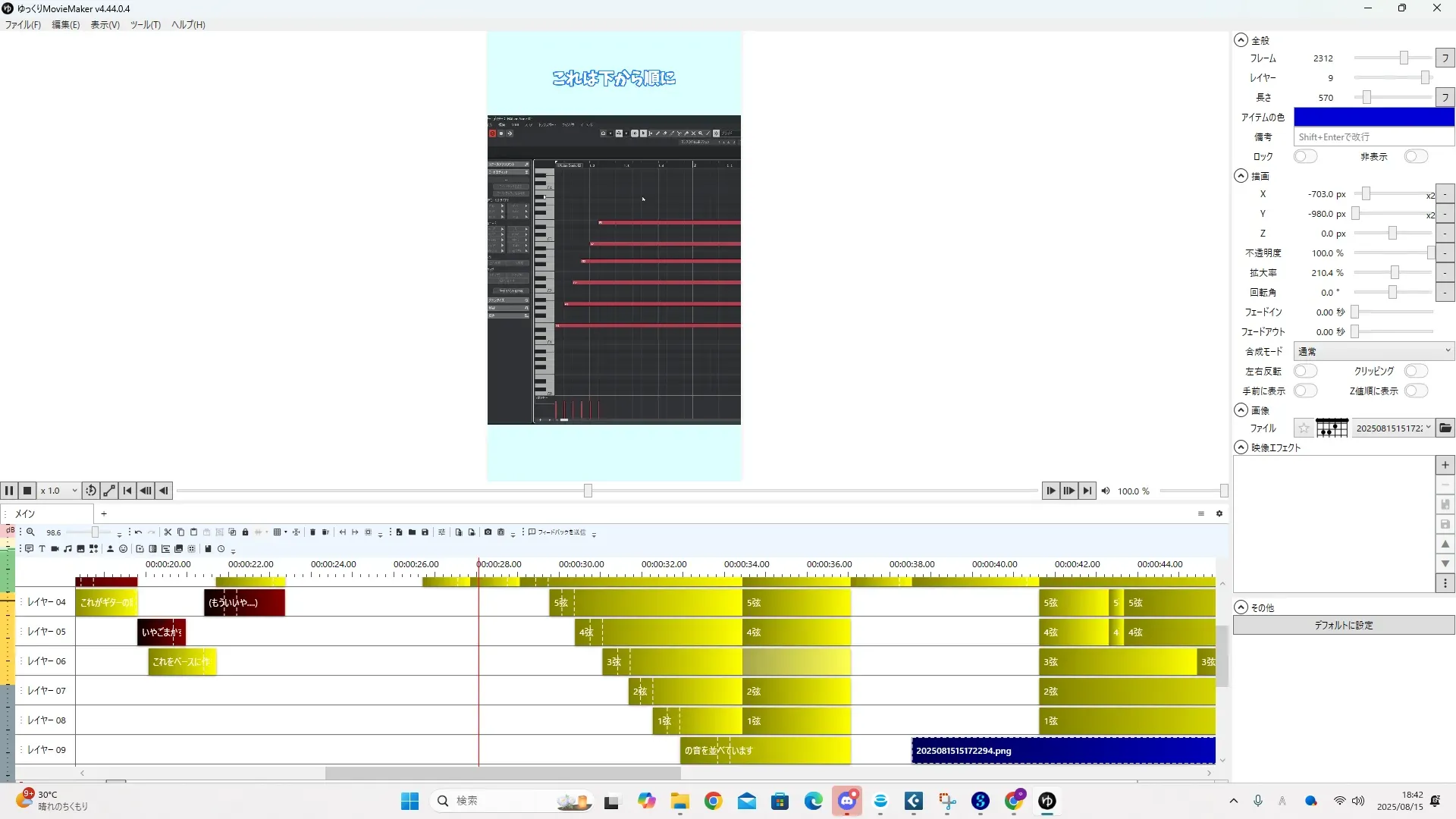Add a text item with the T icon
The height and width of the screenshot is (819, 1456).
coord(42,549)
